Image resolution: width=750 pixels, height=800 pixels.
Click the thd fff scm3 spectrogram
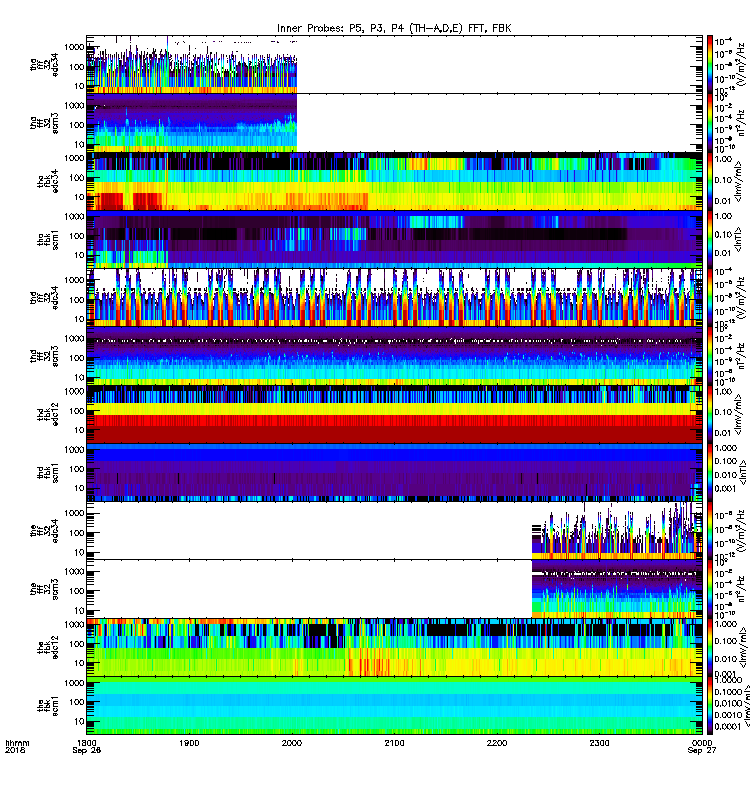click(x=394, y=356)
